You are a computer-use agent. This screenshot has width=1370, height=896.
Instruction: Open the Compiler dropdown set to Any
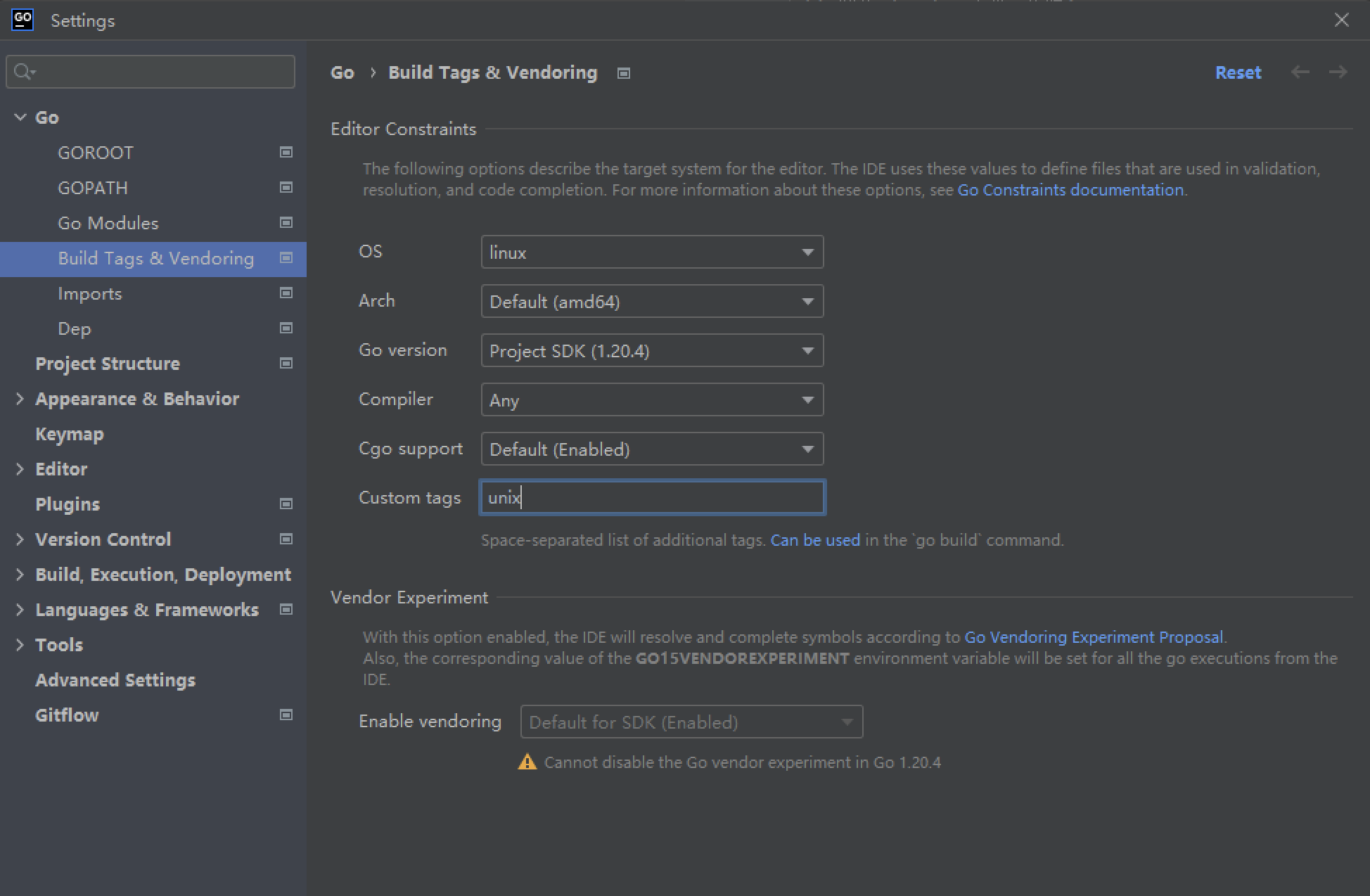(652, 399)
